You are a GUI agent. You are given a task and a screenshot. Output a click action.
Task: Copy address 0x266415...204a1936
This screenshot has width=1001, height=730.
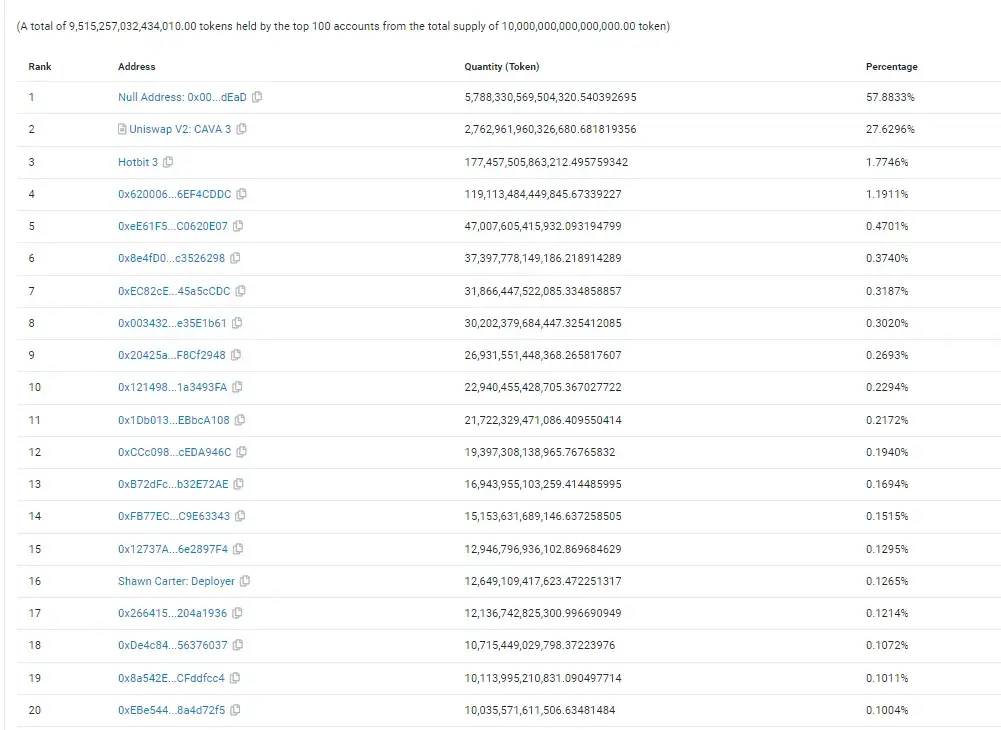(237, 613)
